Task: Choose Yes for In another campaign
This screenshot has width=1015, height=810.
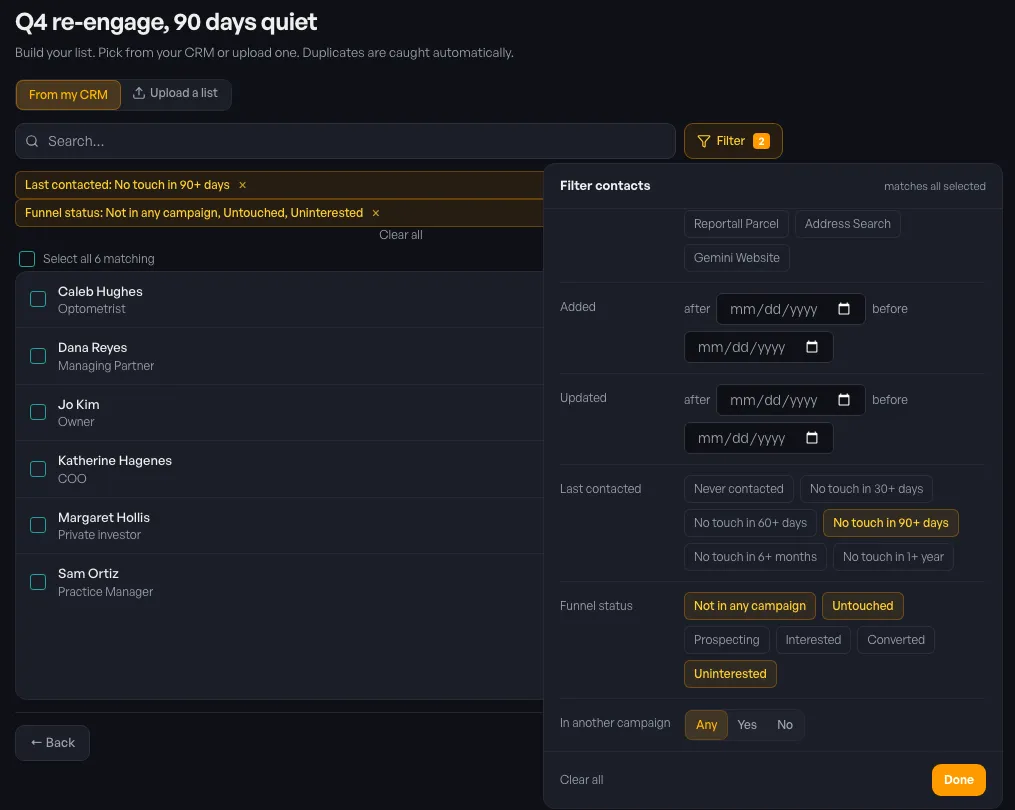Action: coord(747,725)
